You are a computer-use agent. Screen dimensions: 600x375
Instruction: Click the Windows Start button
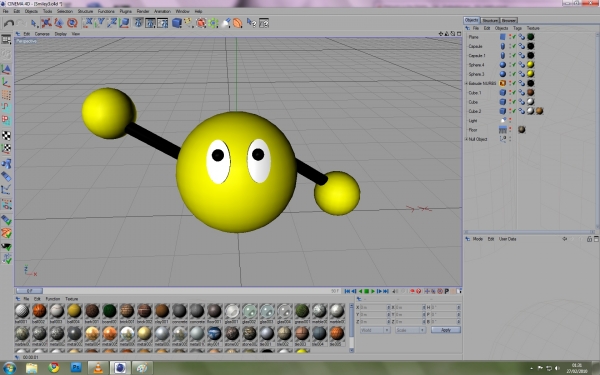pos(8,368)
